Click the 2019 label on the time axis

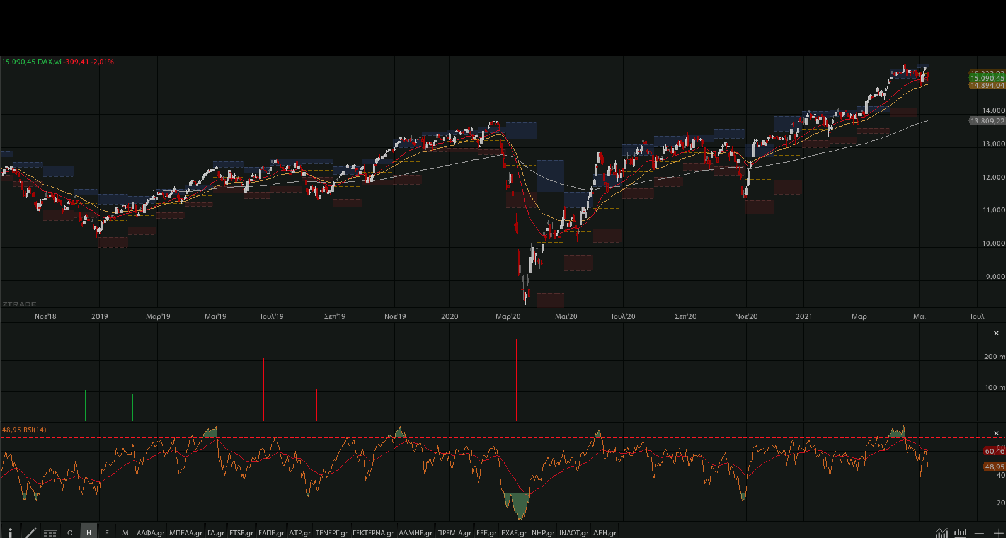(99, 316)
